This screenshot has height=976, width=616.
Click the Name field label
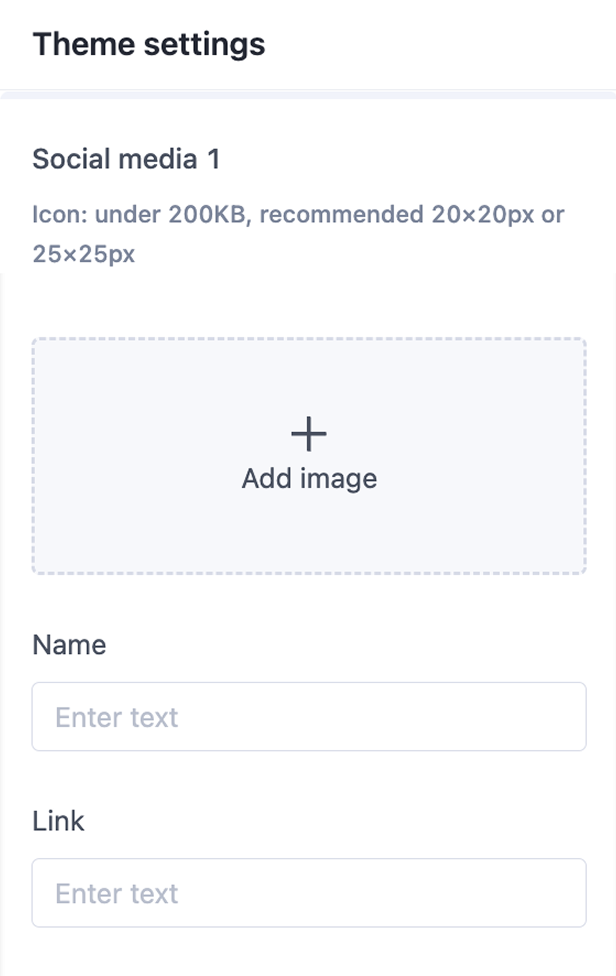click(x=69, y=644)
